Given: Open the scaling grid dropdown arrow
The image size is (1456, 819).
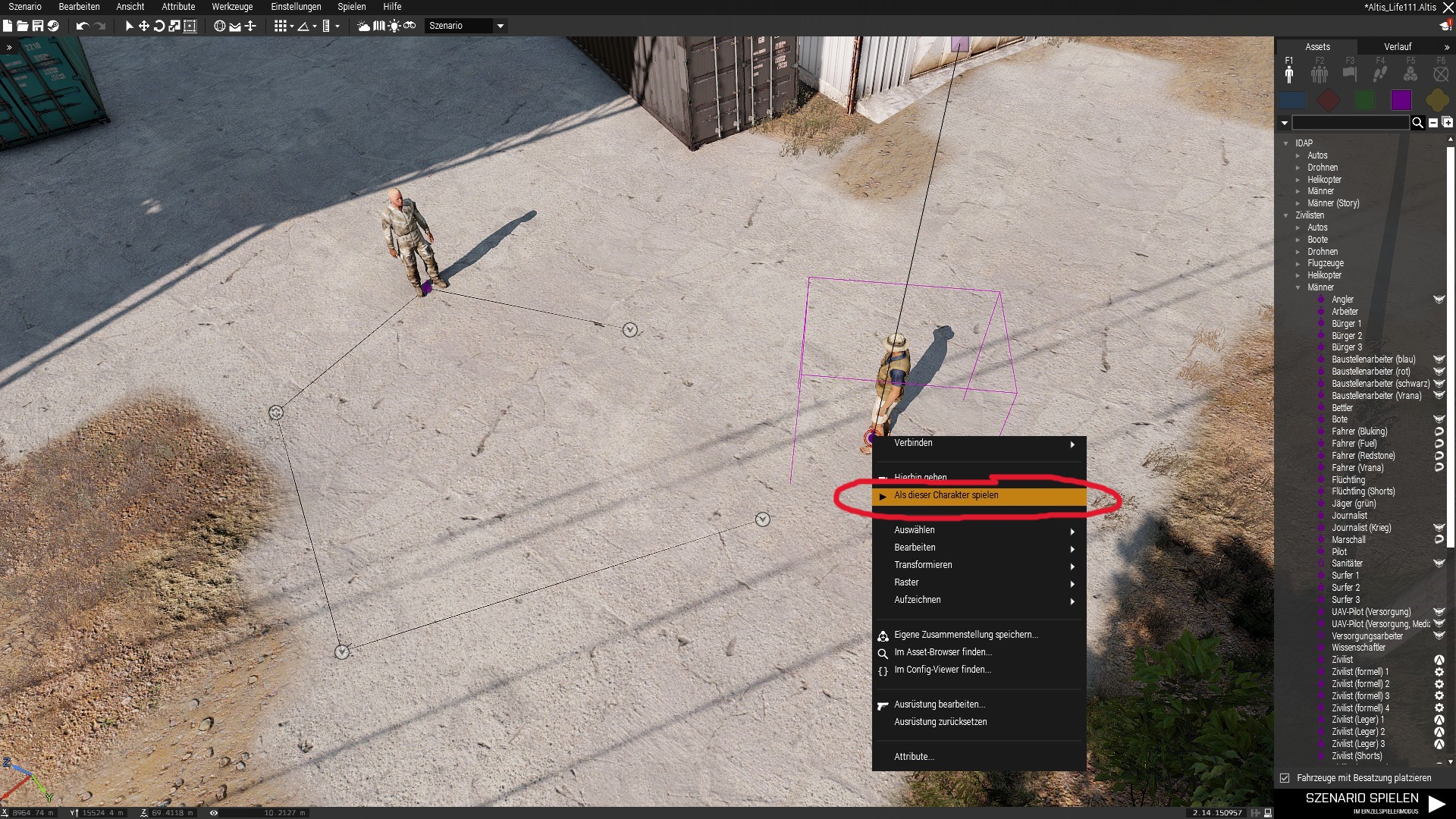Looking at the screenshot, I should [x=337, y=27].
